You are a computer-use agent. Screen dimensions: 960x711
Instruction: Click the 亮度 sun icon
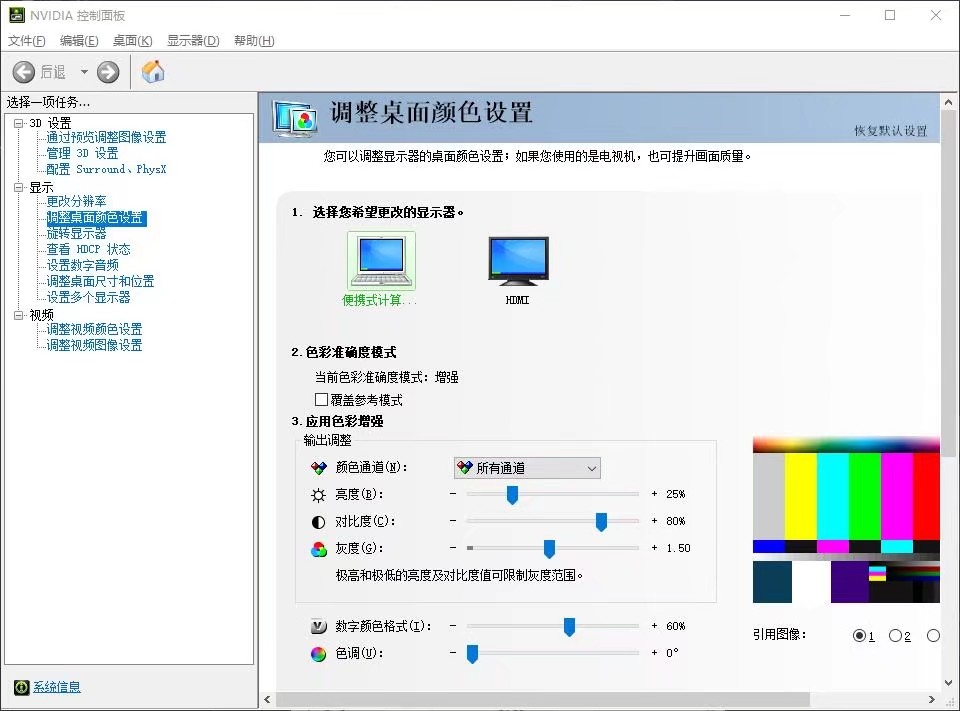point(319,495)
